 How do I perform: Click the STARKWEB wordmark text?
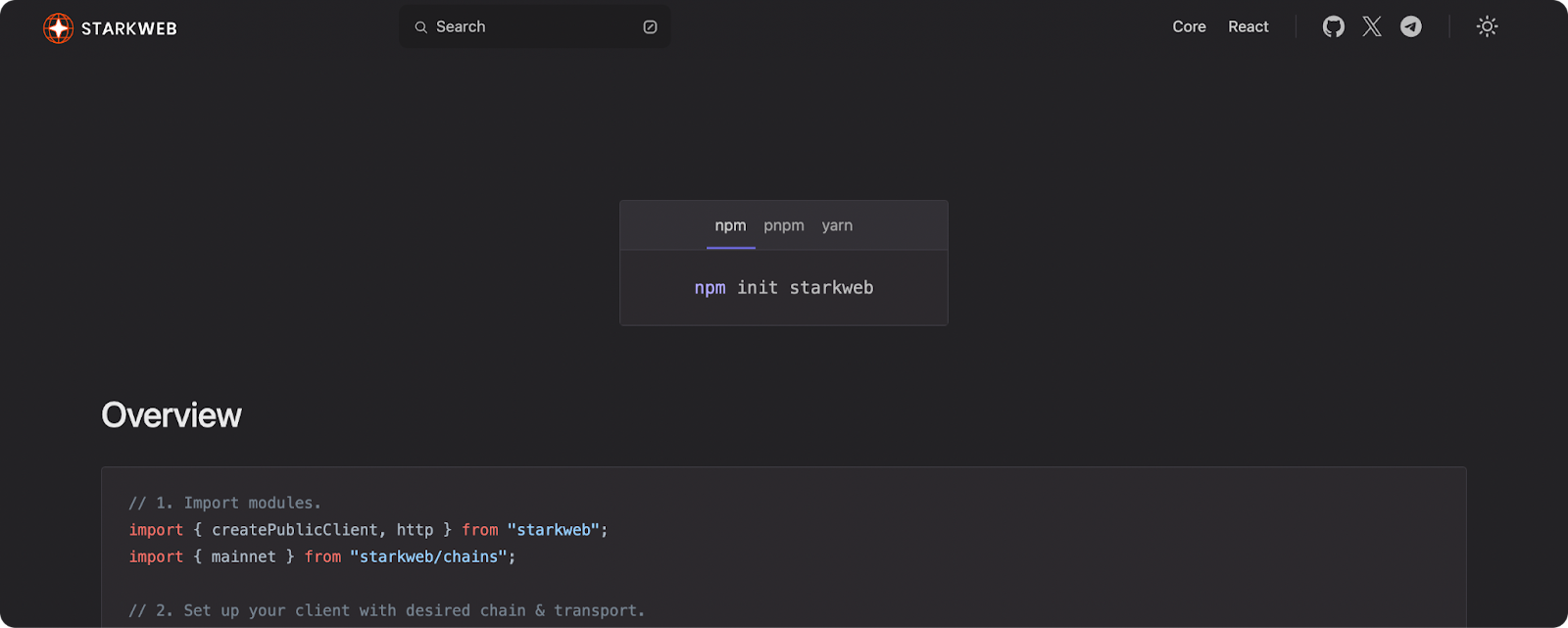tap(129, 28)
